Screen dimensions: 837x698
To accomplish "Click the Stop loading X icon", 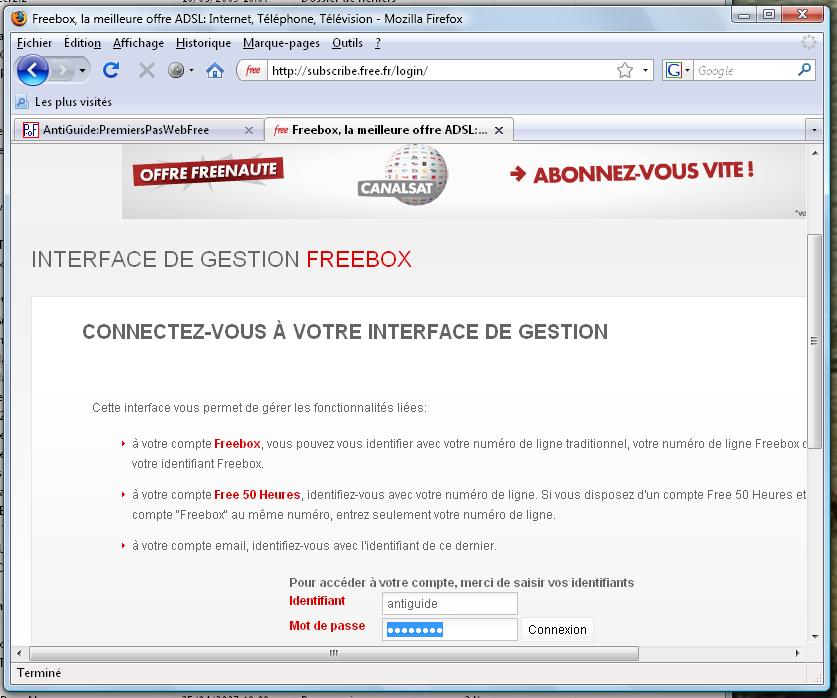I will point(147,70).
